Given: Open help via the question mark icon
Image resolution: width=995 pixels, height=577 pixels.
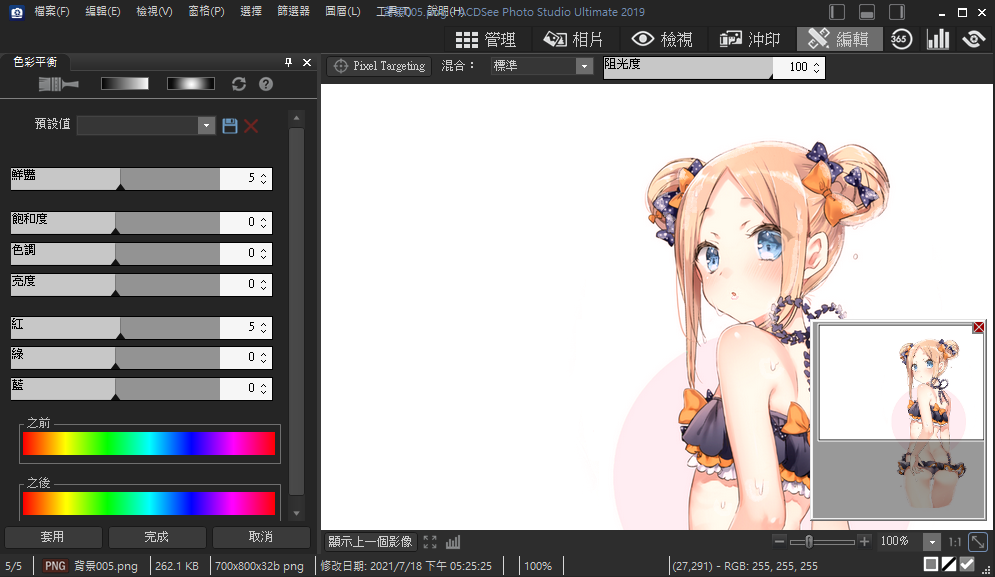Looking at the screenshot, I should point(266,84).
